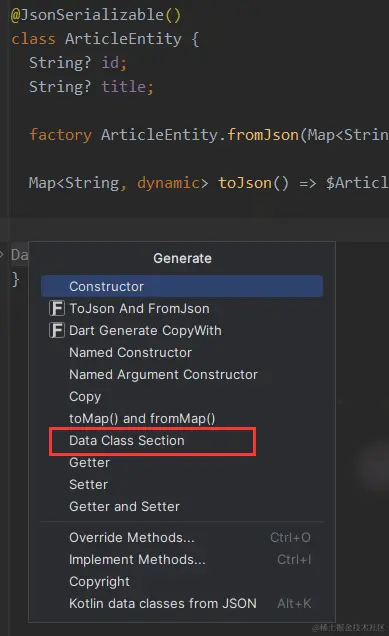Click the F icon beside ToJson And FromJson

click(x=57, y=308)
